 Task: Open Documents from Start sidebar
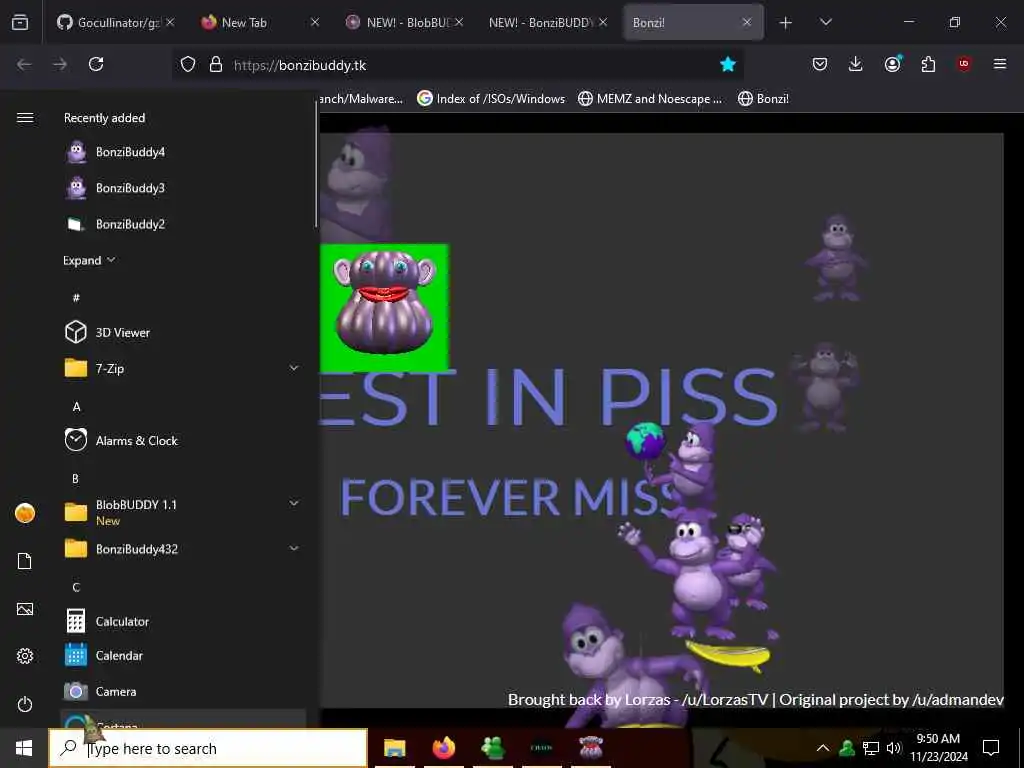(25, 561)
